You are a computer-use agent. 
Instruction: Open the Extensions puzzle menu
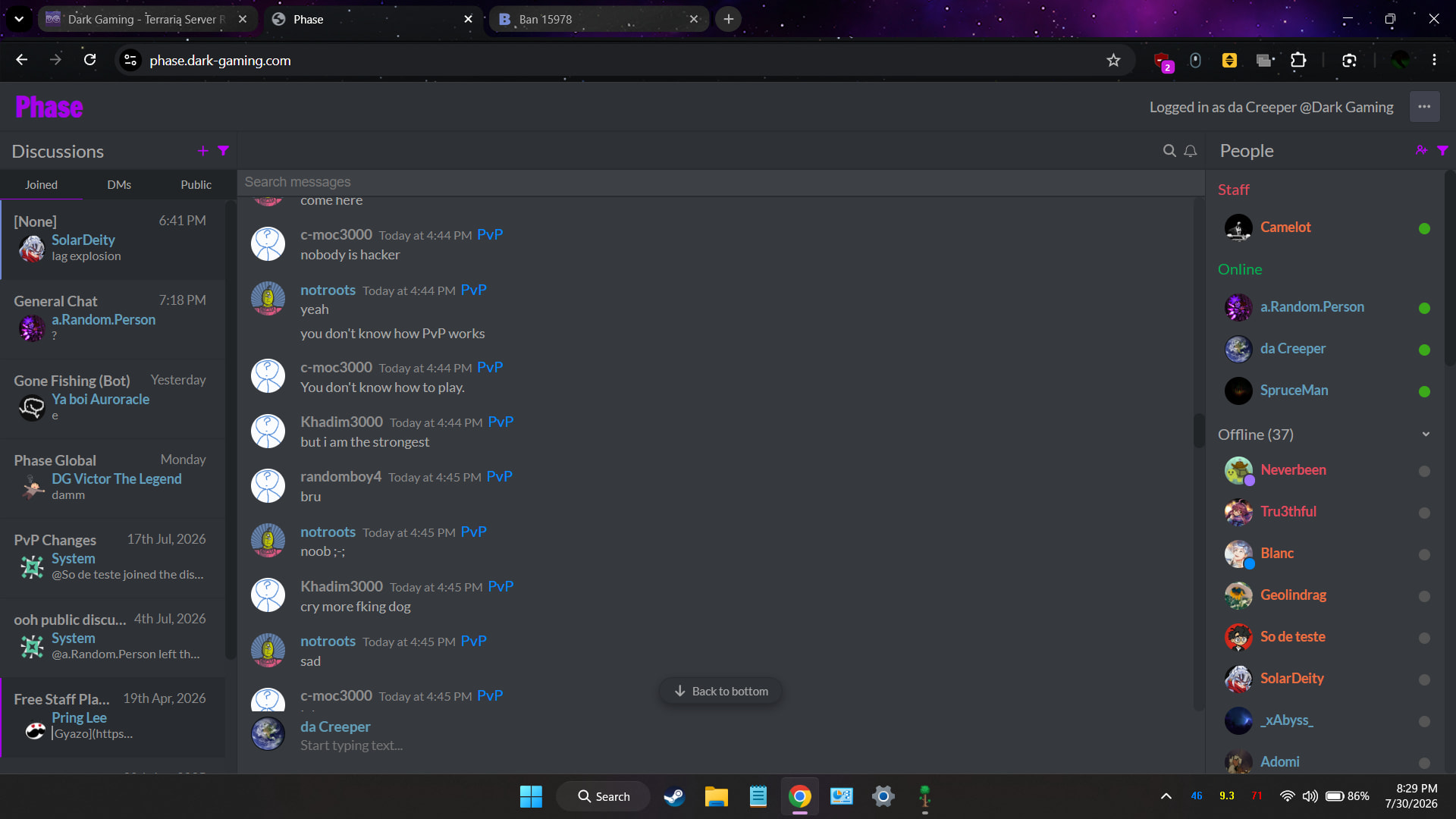pyautogui.click(x=1298, y=60)
